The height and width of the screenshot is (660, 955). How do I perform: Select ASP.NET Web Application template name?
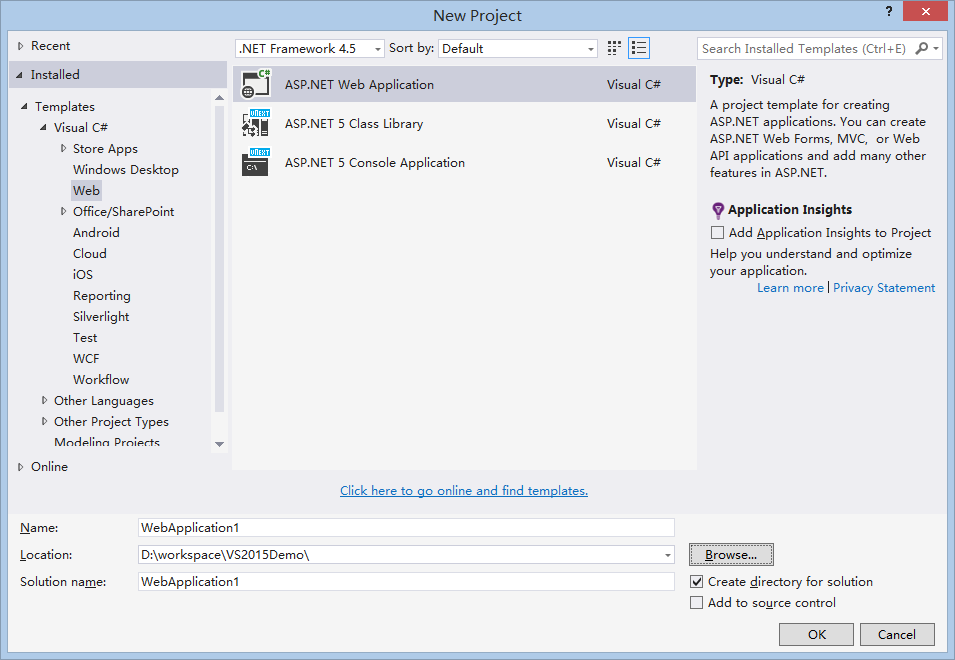tap(359, 85)
